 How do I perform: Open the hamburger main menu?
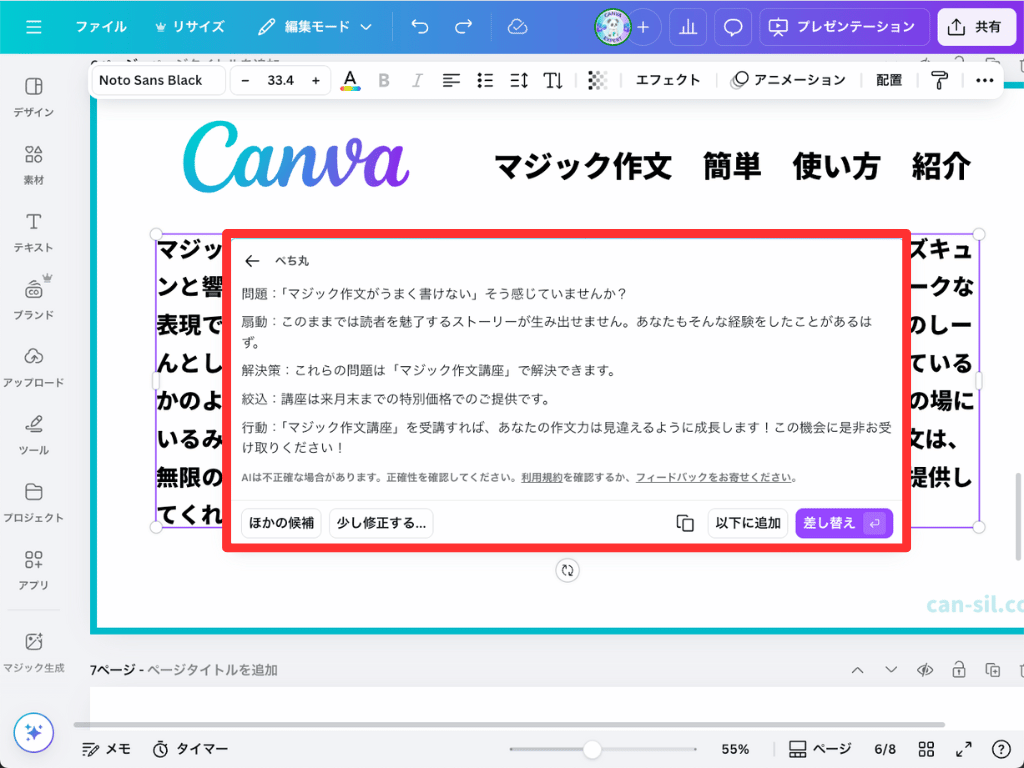[33, 27]
